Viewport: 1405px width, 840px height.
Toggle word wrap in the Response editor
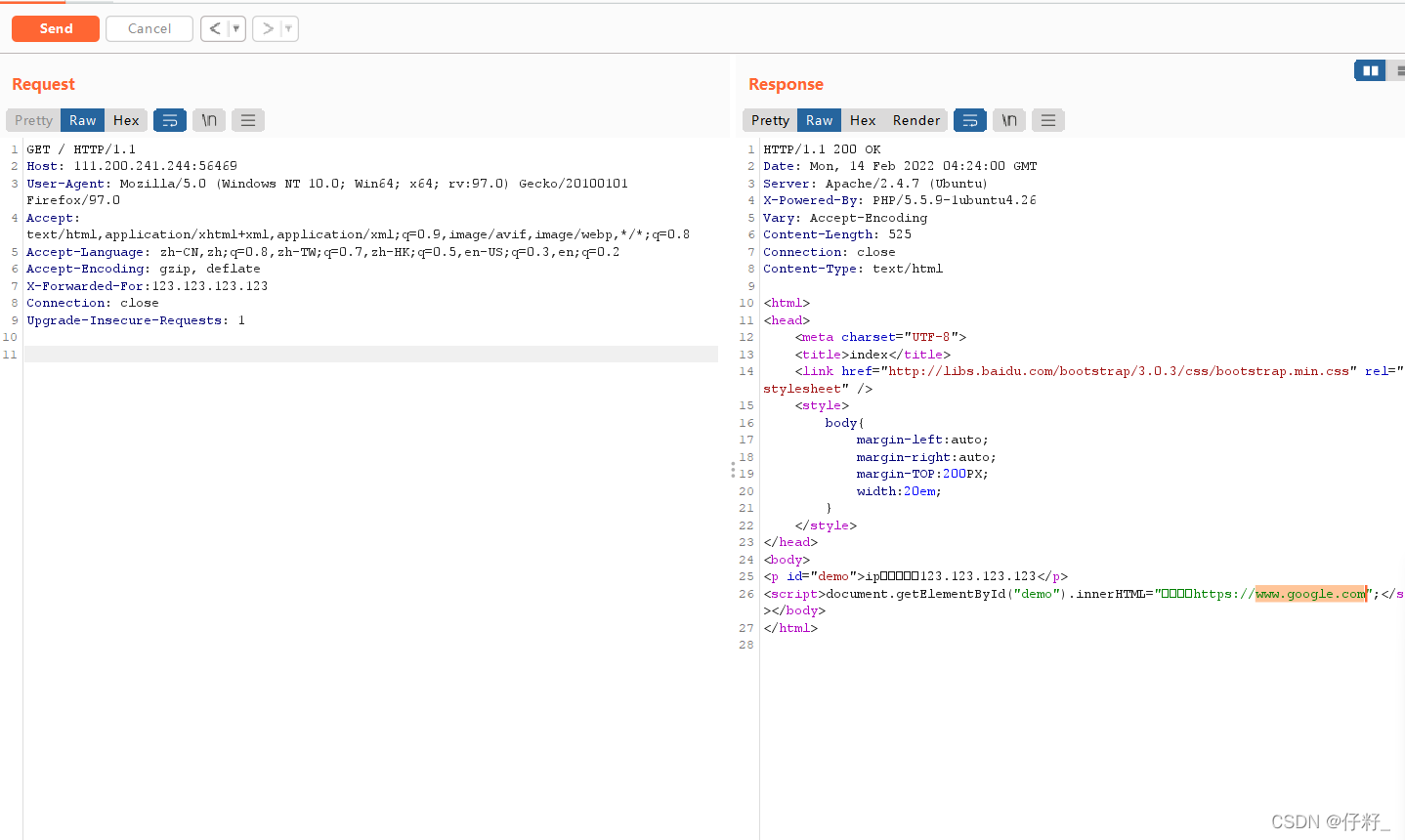[970, 120]
